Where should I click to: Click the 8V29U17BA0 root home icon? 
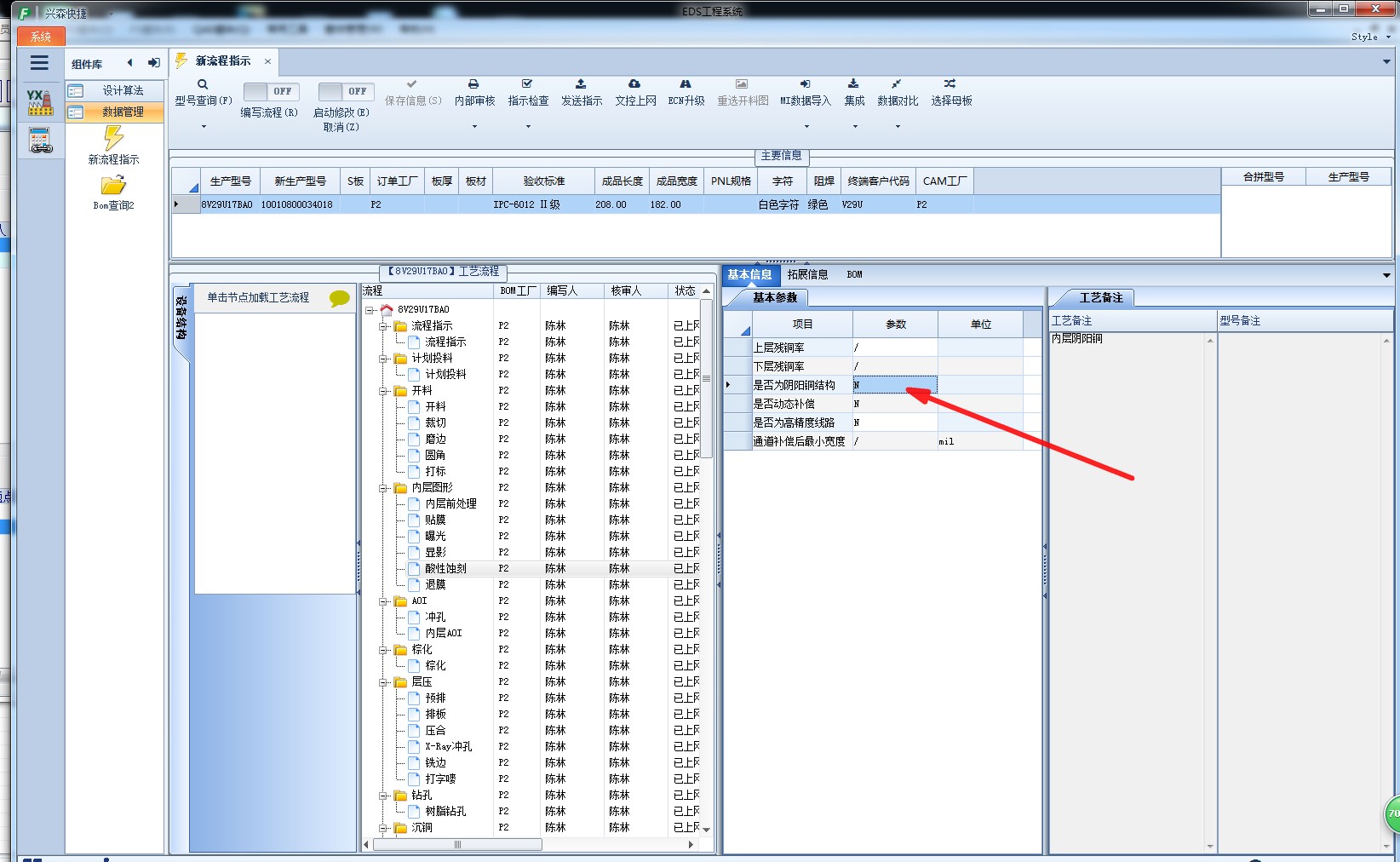[x=387, y=309]
